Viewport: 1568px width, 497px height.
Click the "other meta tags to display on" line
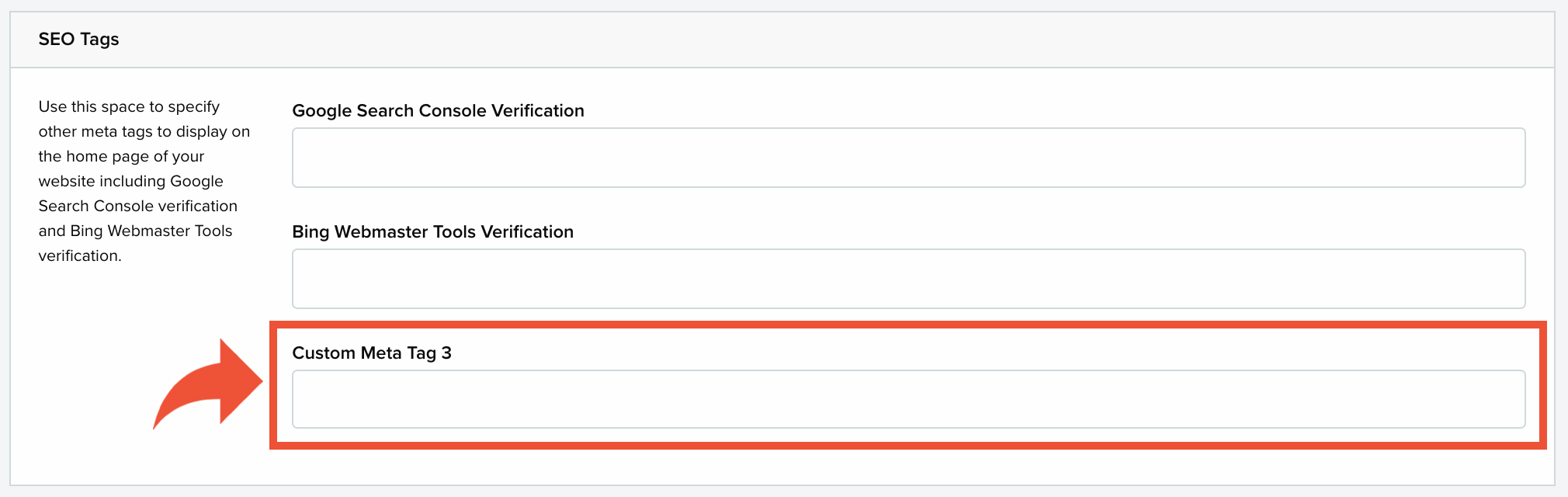click(x=144, y=131)
